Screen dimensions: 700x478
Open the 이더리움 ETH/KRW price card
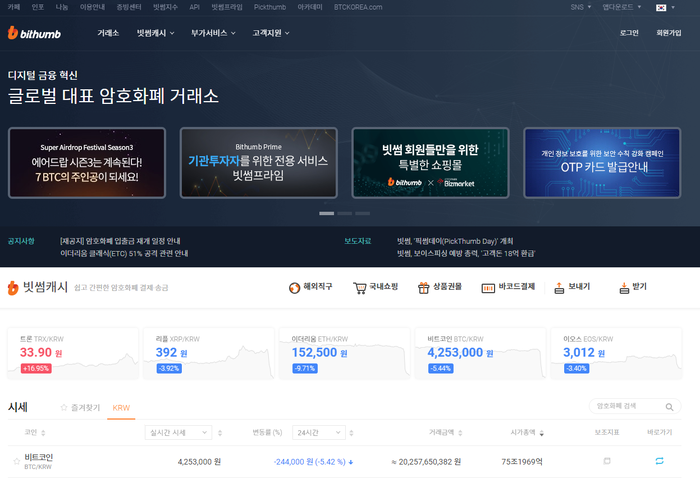tap(345, 353)
